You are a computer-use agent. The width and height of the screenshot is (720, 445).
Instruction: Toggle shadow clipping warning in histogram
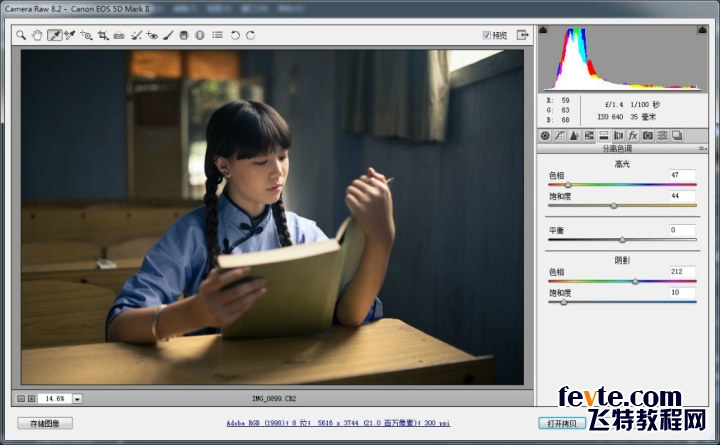(543, 30)
